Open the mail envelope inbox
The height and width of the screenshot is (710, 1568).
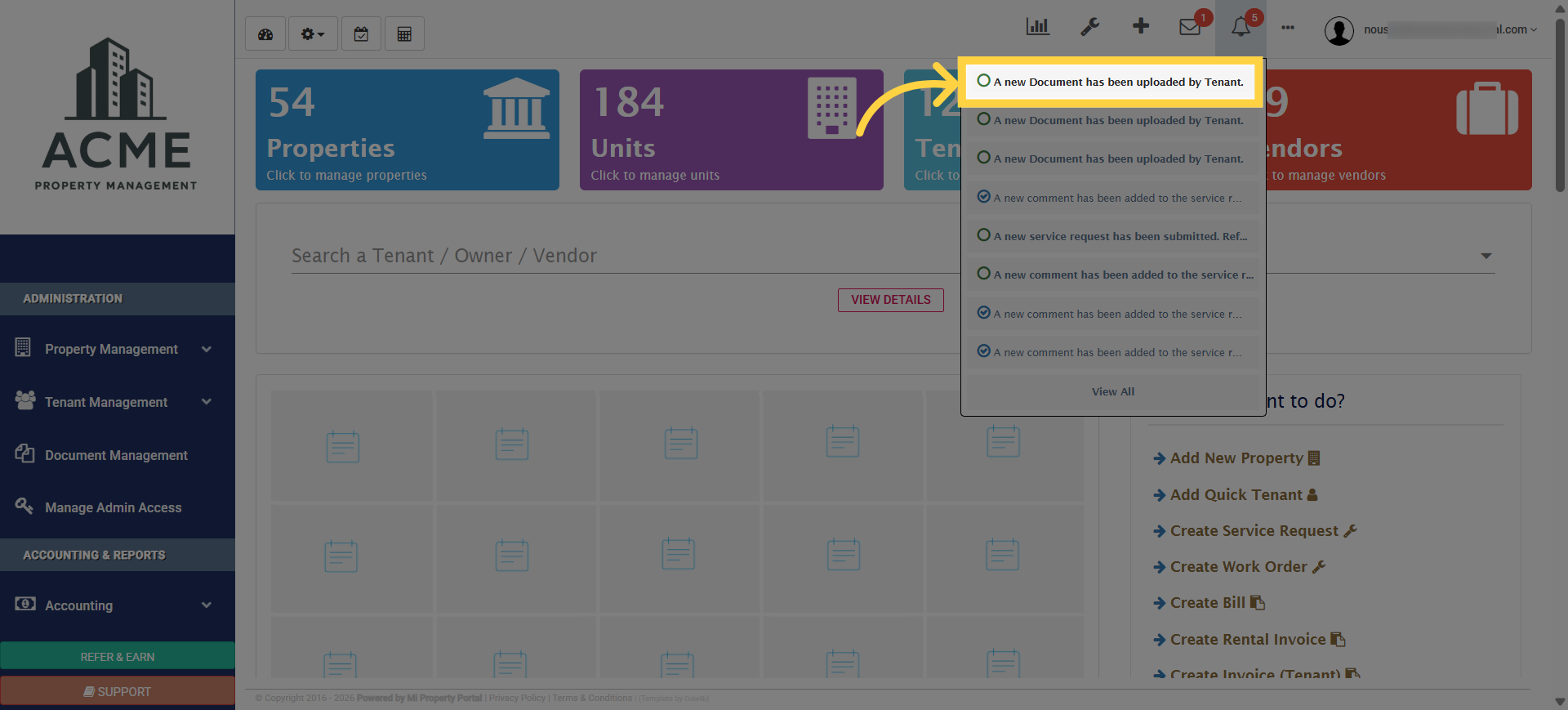pyautogui.click(x=1190, y=27)
